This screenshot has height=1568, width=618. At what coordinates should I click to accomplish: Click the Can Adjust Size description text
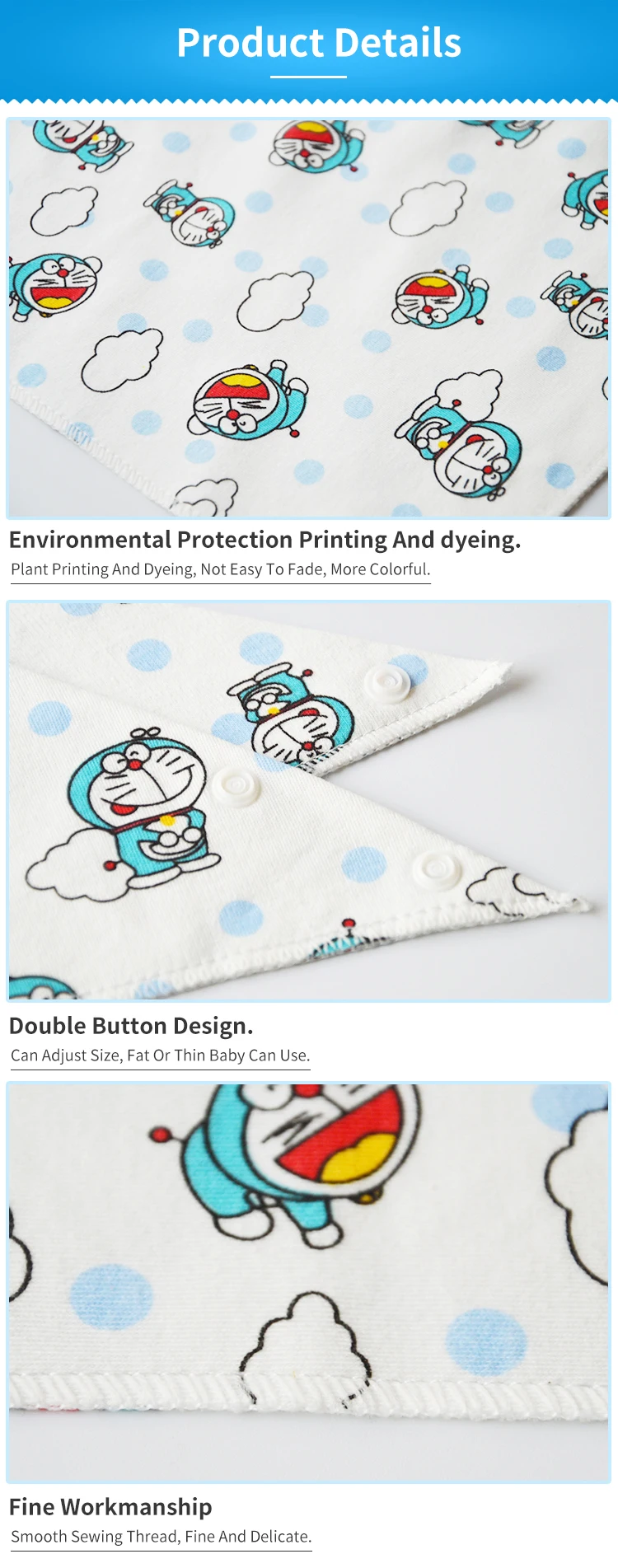160,1055
